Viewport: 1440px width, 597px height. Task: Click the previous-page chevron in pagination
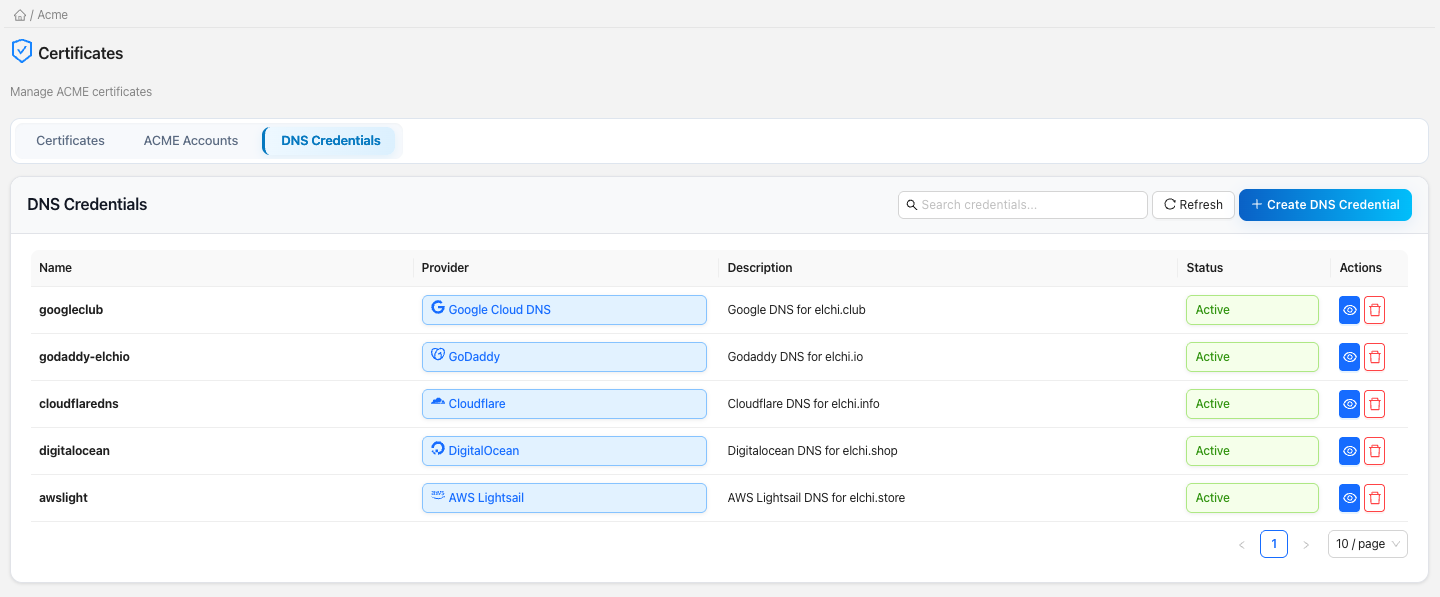[x=1242, y=543]
